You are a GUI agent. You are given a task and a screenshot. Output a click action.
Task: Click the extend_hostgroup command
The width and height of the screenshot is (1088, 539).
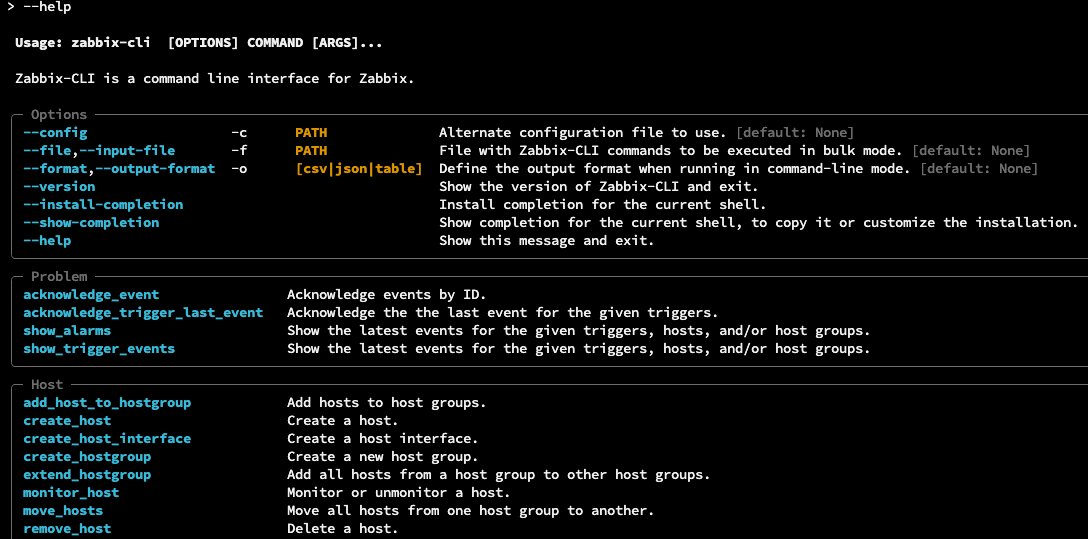87,475
